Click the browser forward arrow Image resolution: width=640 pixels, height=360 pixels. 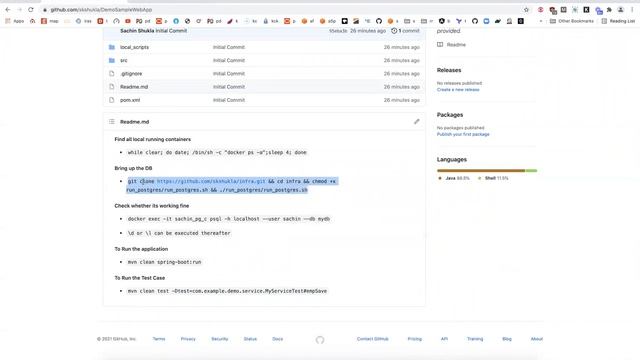(x=19, y=9)
